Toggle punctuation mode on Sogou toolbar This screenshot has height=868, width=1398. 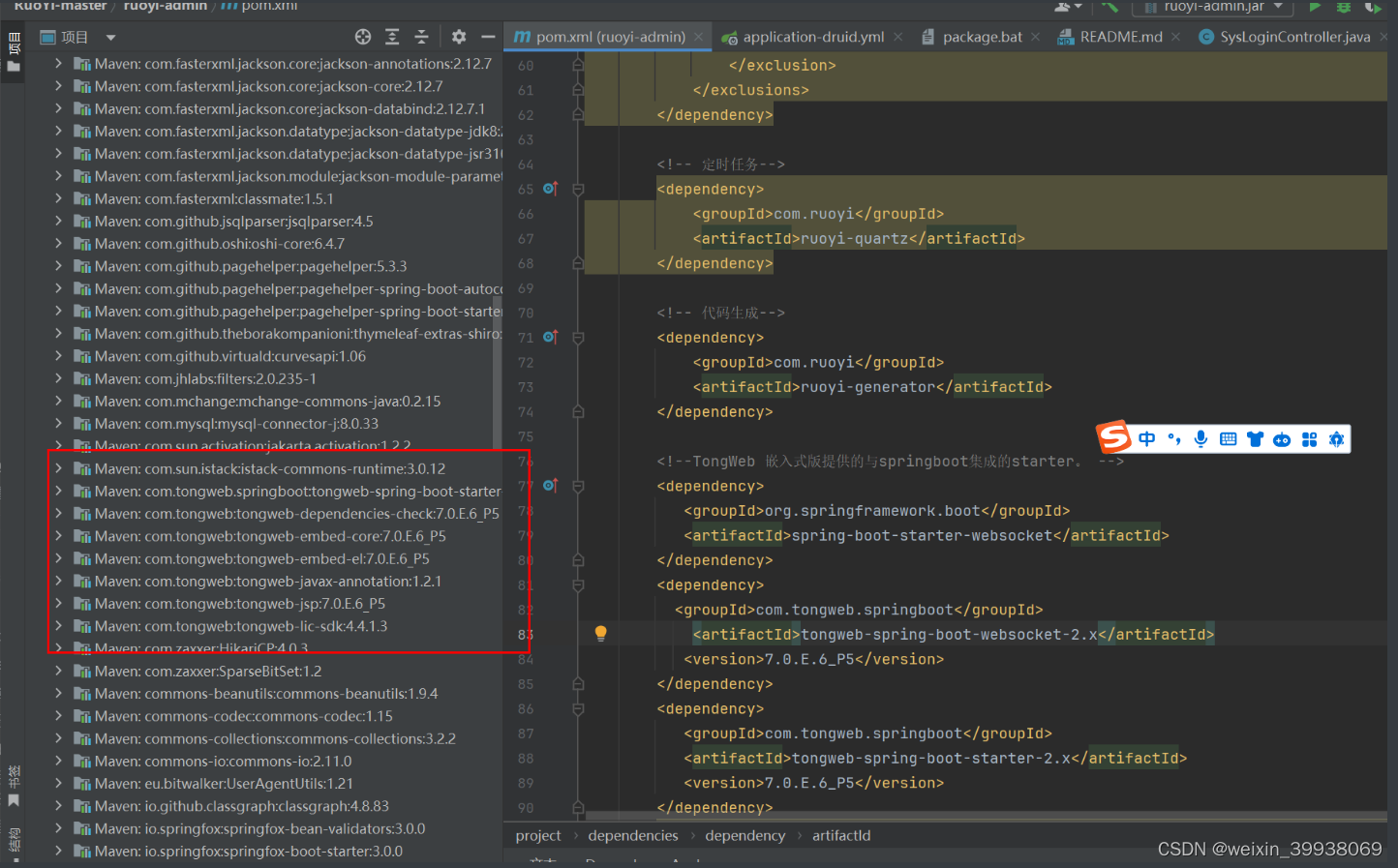[1174, 439]
